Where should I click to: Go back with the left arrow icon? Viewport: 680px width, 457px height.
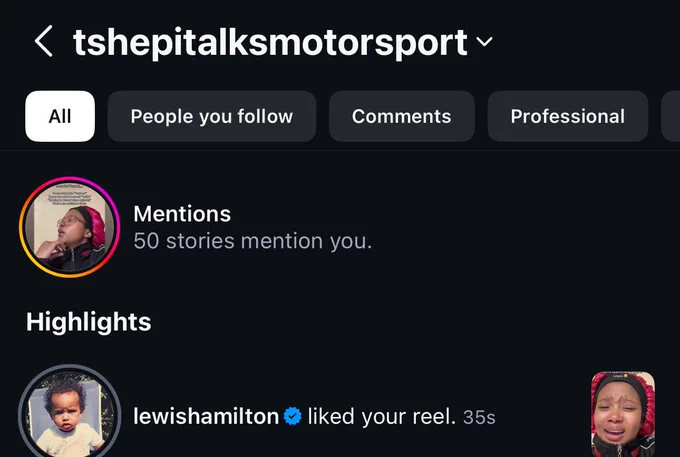click(43, 41)
